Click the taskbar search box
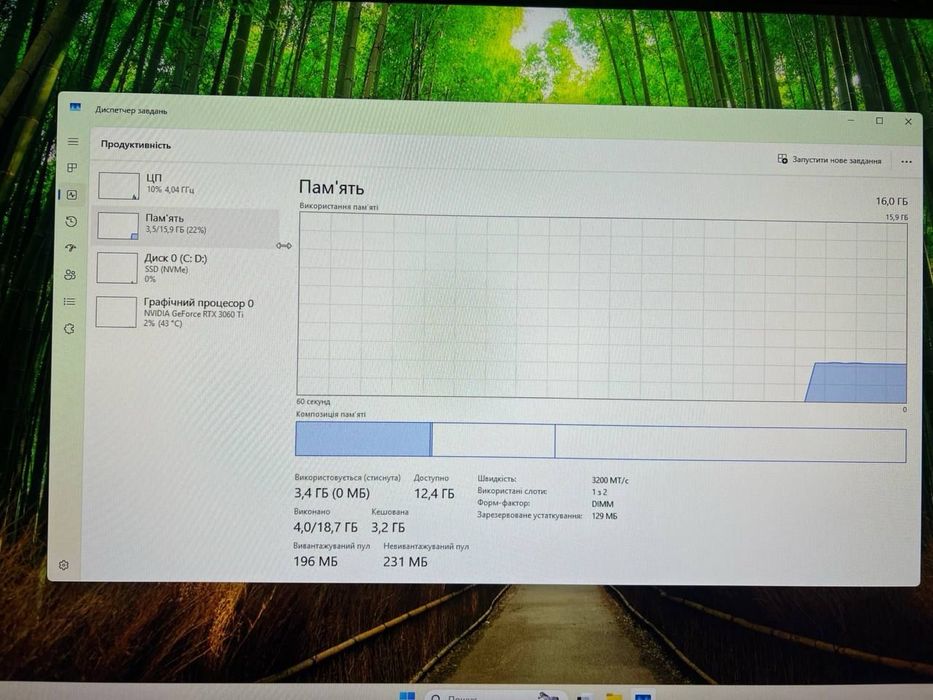 [496, 696]
